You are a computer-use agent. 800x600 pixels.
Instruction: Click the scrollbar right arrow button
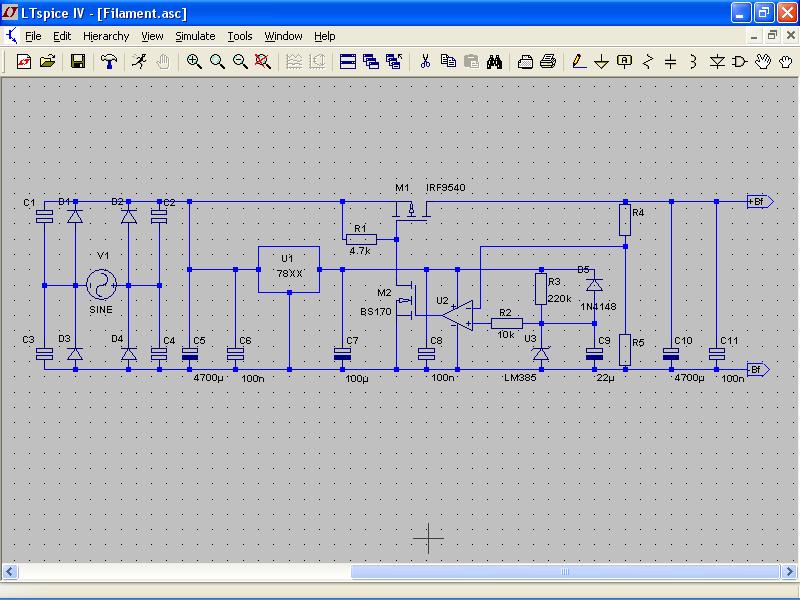pyautogui.click(x=789, y=571)
